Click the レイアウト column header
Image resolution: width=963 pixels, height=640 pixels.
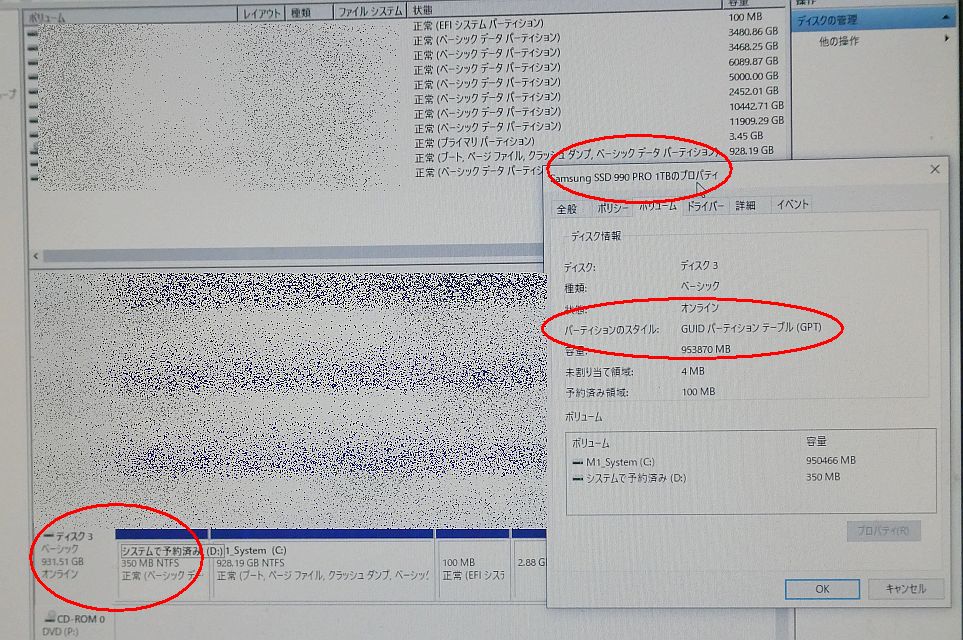[263, 12]
